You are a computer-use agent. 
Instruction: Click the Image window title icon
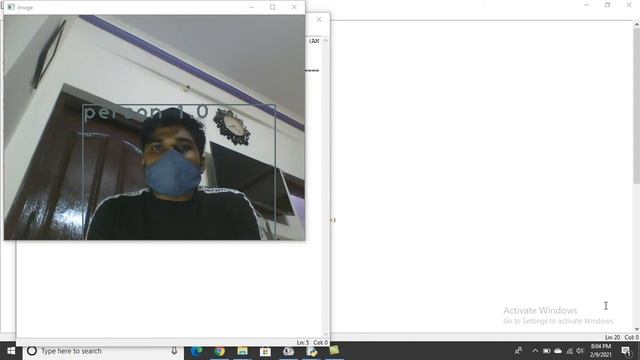click(11, 7)
